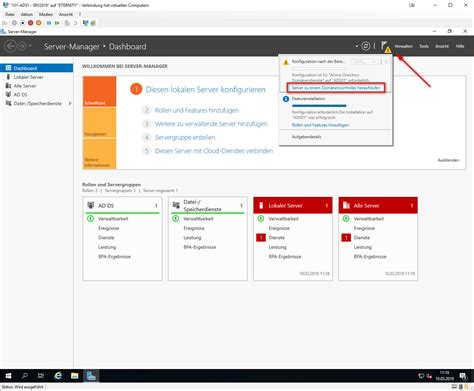Select the Weitere Informationen tile
474x391 pixels.
point(100,154)
